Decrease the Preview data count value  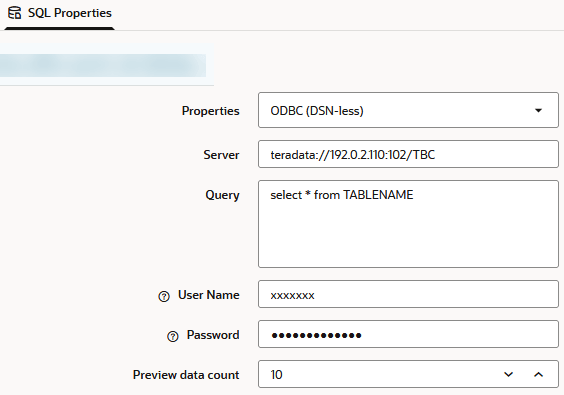point(508,374)
